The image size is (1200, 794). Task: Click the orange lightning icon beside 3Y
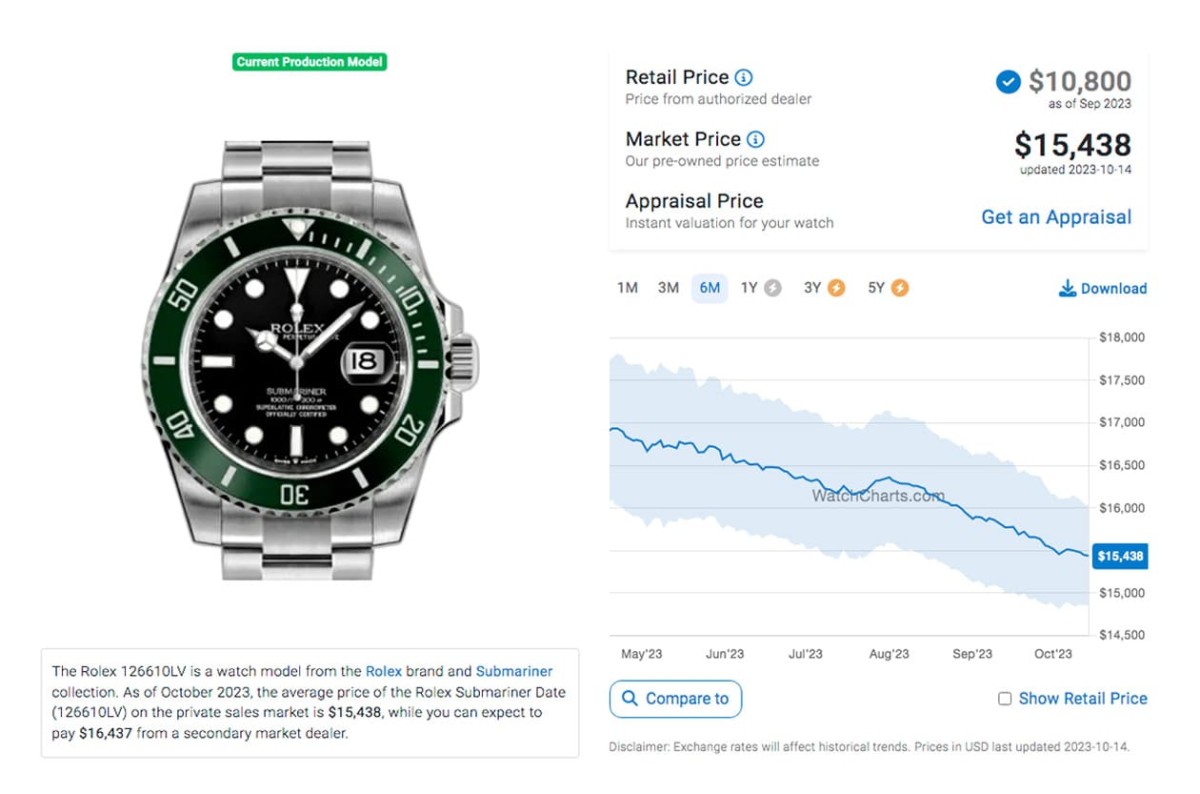[836, 288]
